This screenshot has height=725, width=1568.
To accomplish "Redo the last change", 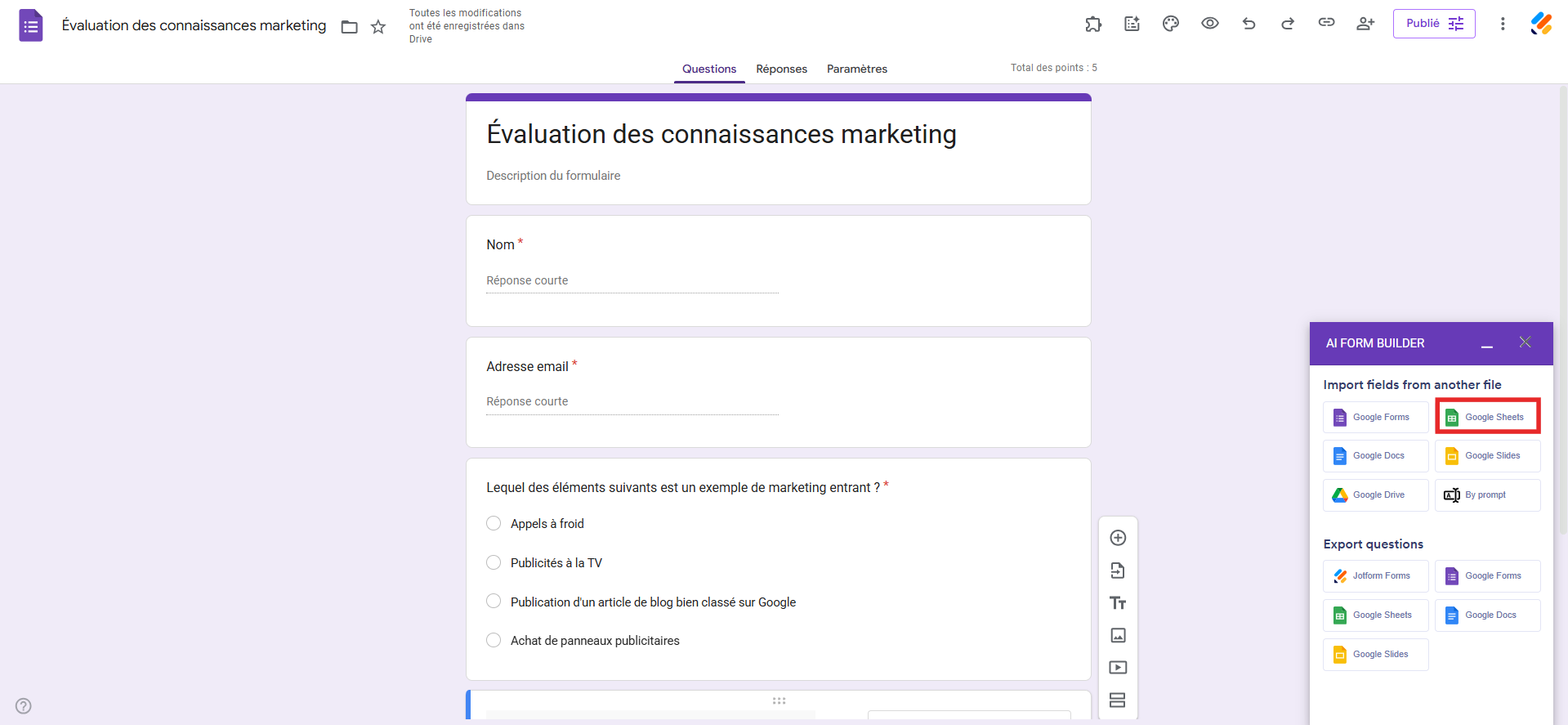I will [x=1288, y=24].
